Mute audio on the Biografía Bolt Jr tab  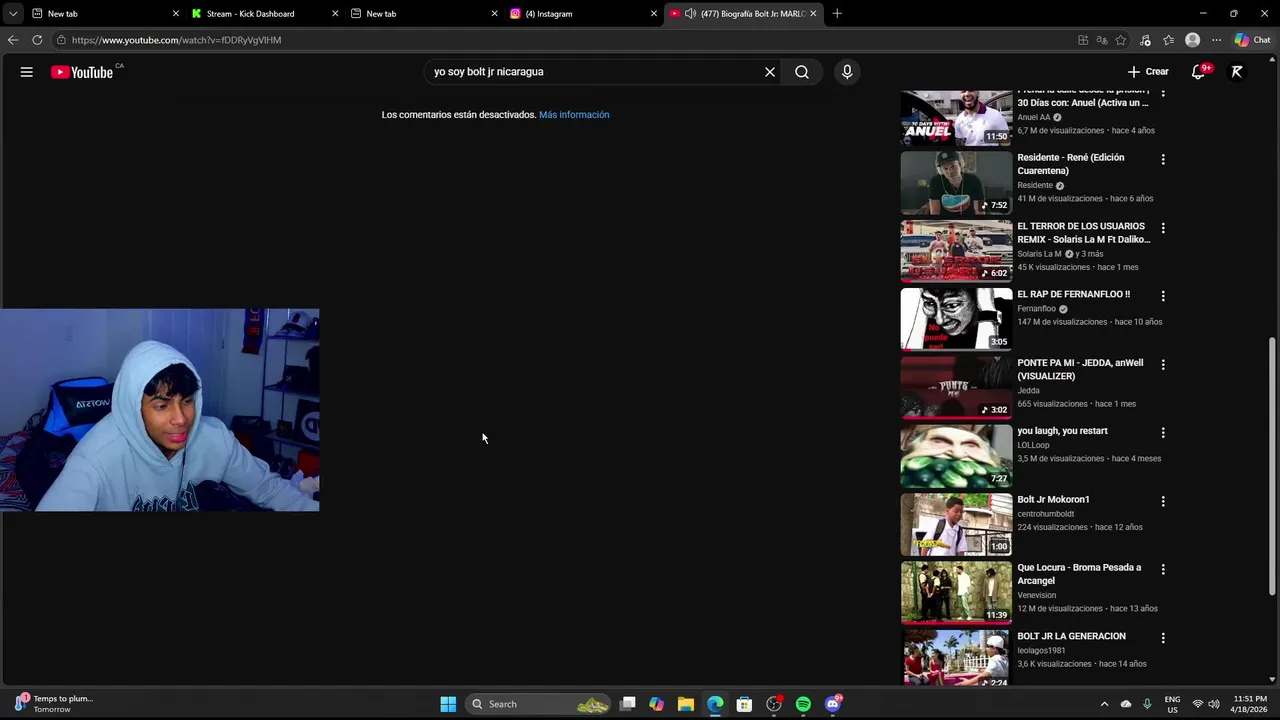(x=690, y=14)
